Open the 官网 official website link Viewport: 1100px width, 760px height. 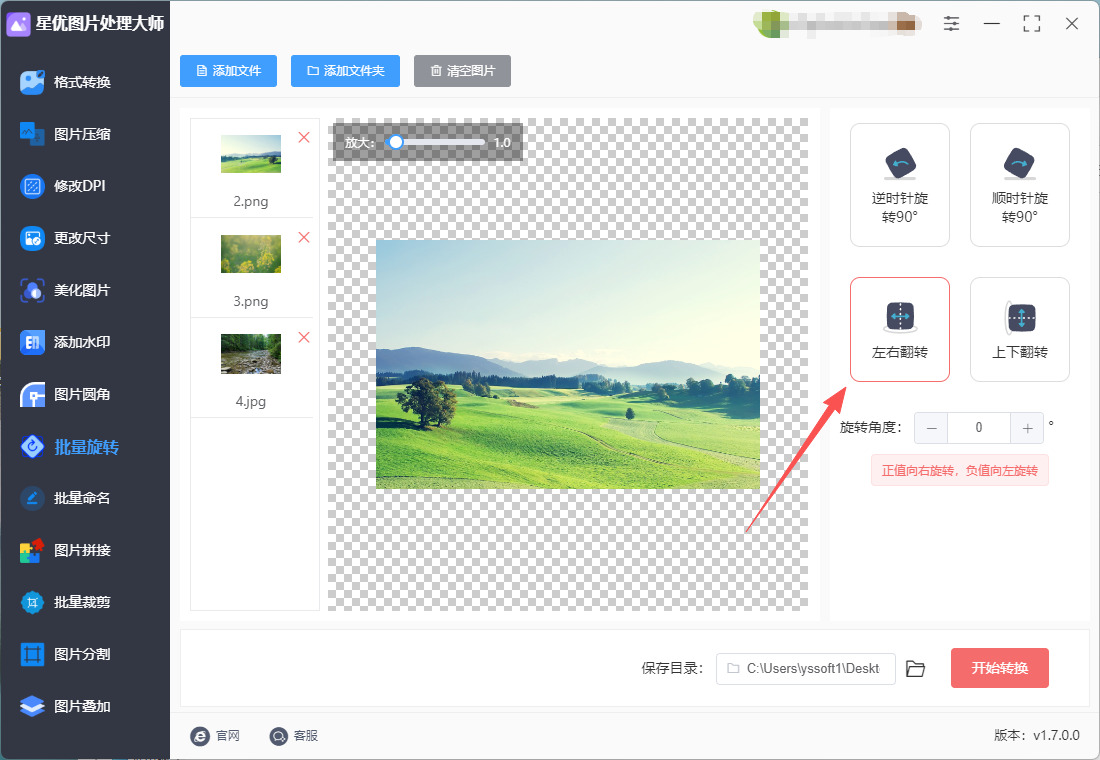215,735
